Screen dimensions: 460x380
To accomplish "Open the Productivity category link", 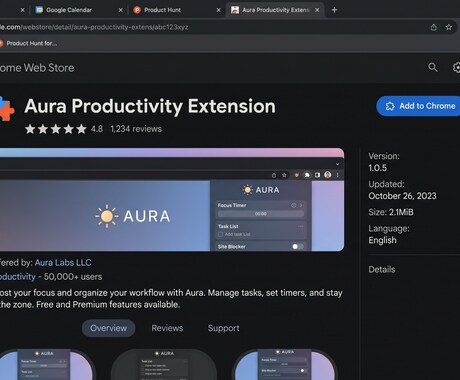I will [18, 277].
